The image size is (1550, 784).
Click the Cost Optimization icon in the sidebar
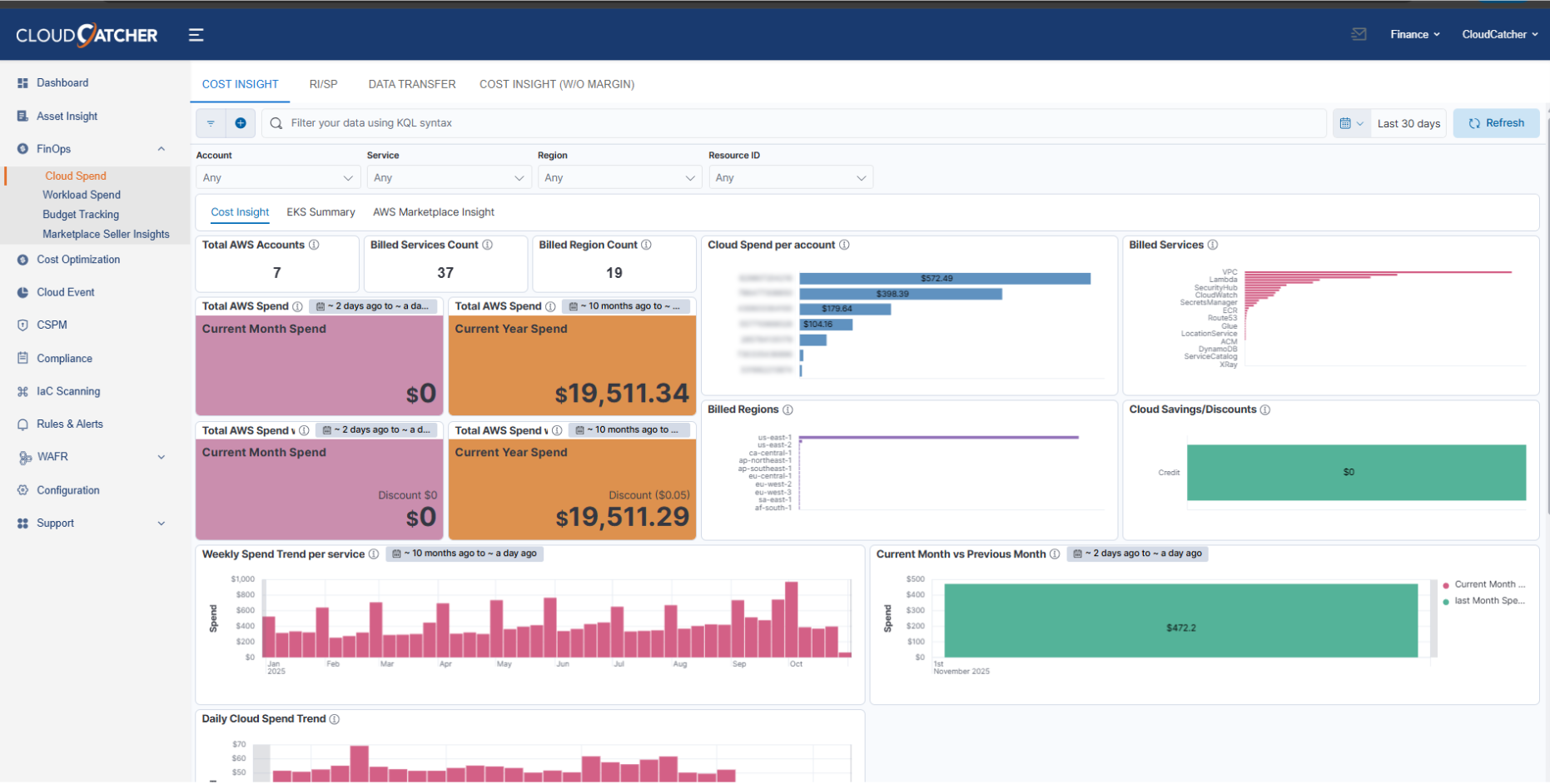click(x=22, y=259)
